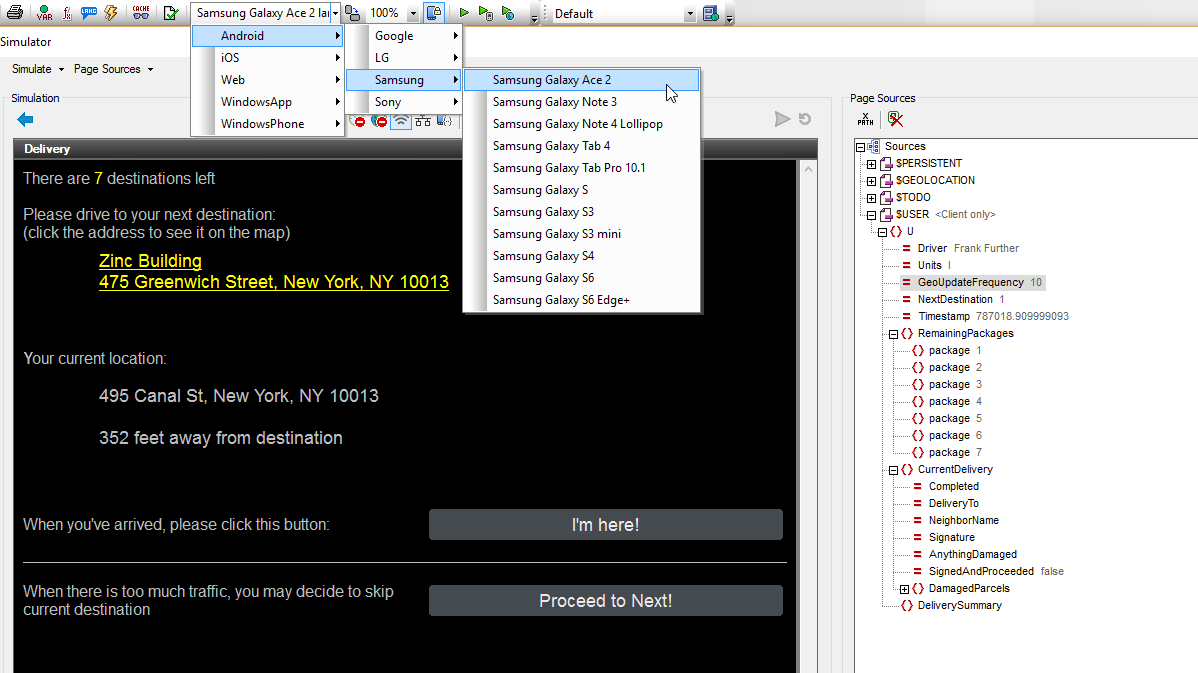Image resolution: width=1198 pixels, height=673 pixels.
Task: Click the XPath icon in Page Sources
Action: 866,119
